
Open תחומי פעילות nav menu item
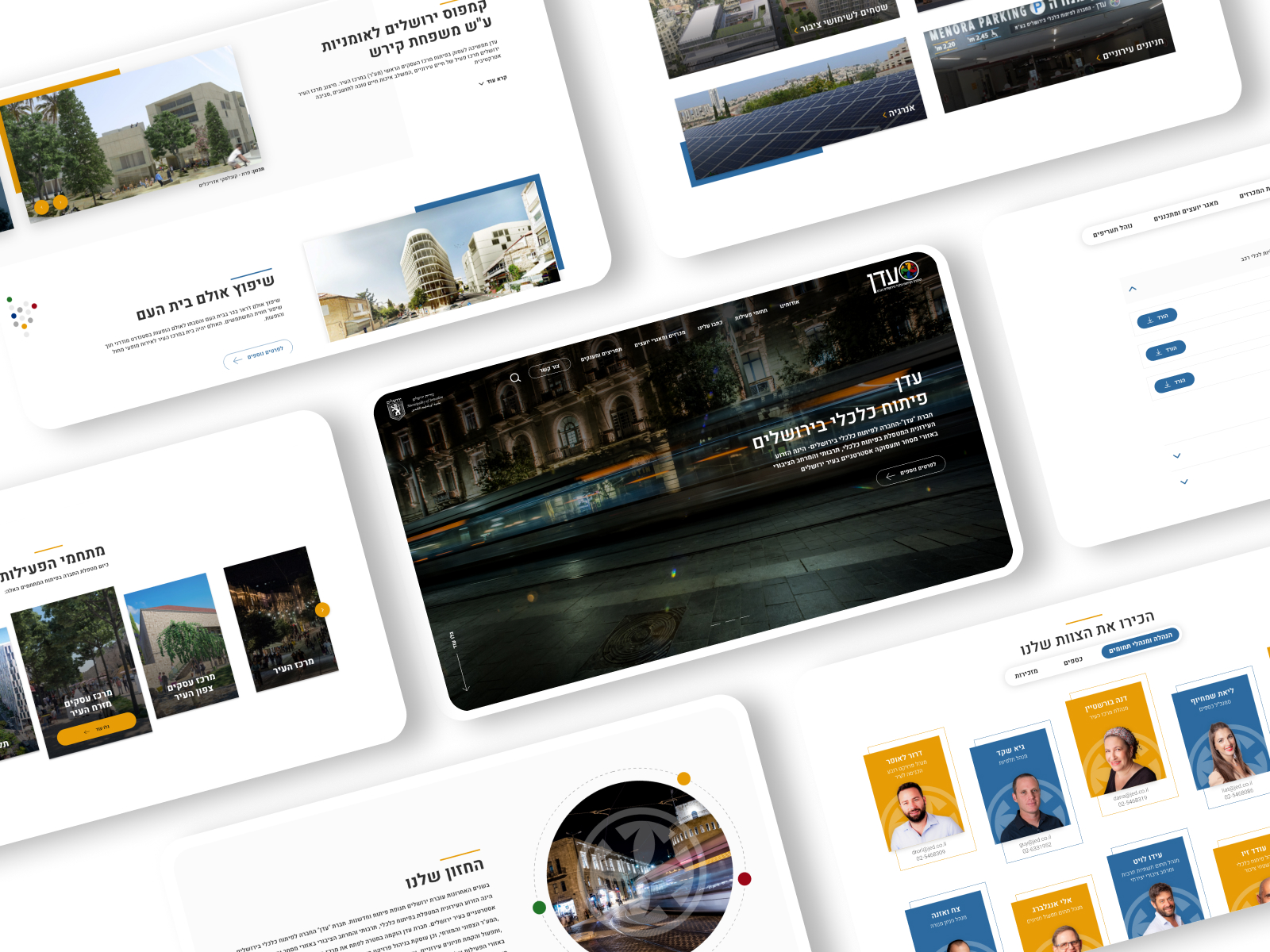[x=751, y=314]
